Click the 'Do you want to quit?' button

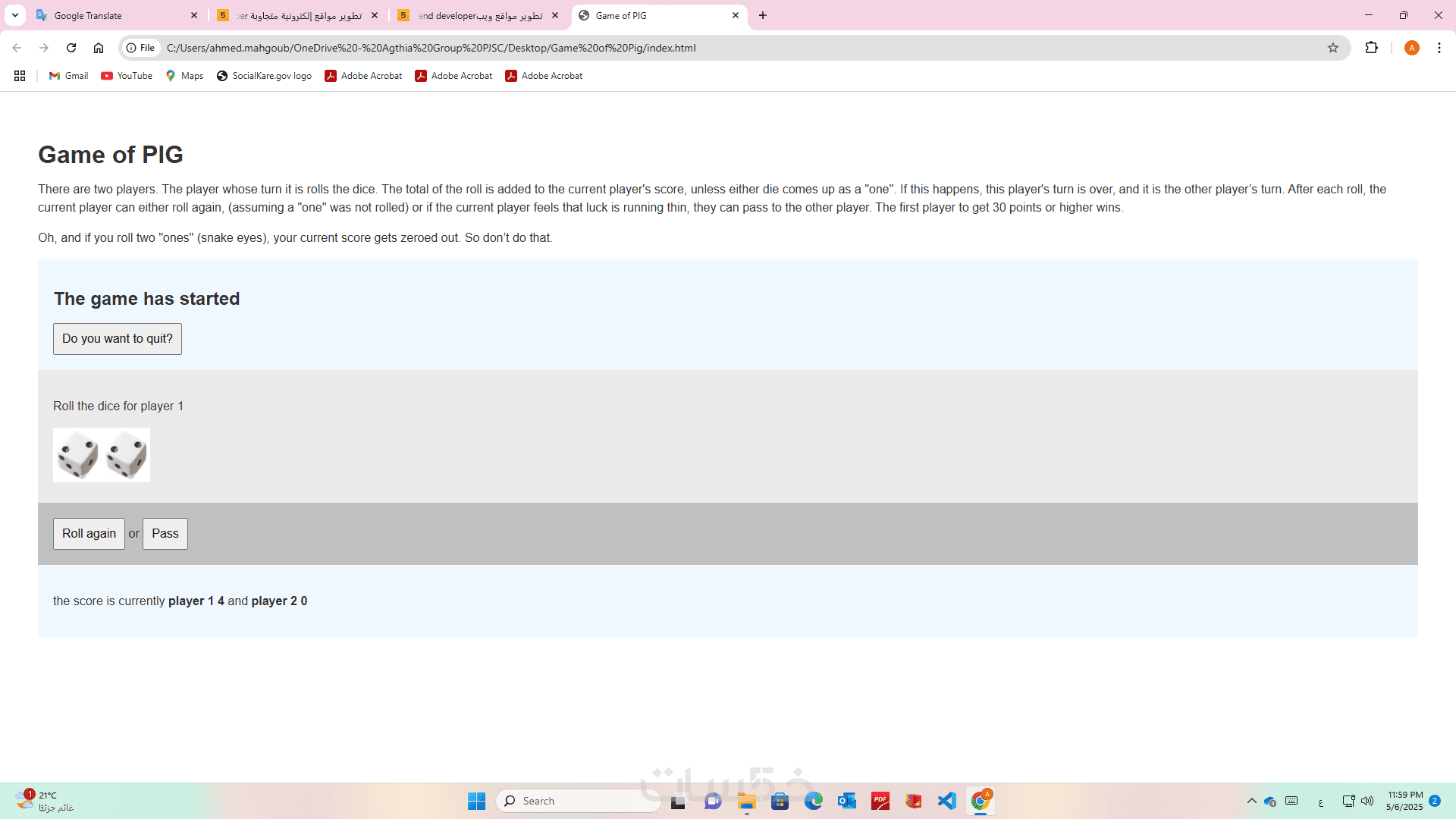[118, 339]
